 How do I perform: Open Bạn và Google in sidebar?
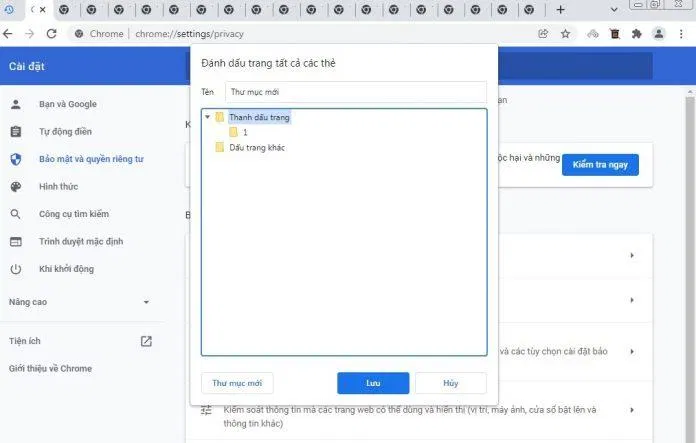coord(67,104)
